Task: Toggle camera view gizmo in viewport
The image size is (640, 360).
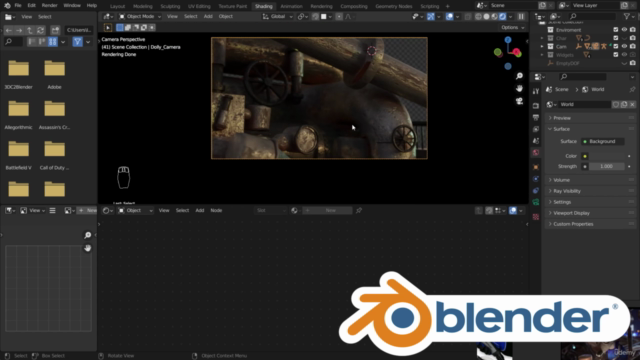Action: click(x=519, y=101)
